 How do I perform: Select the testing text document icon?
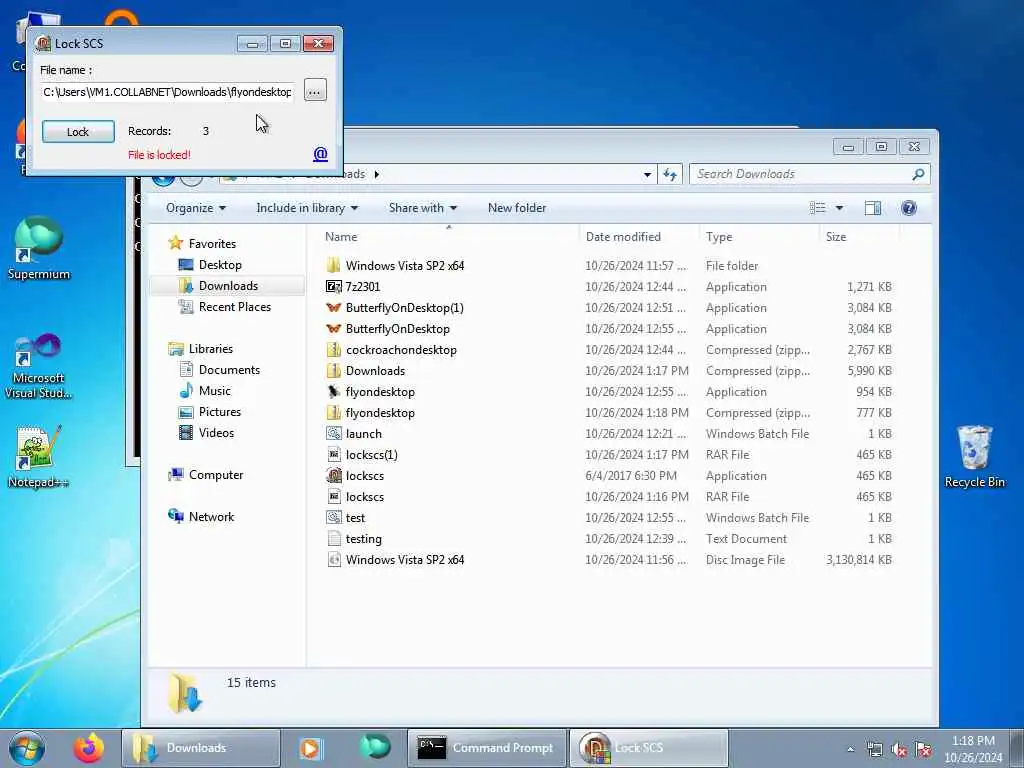coord(333,538)
